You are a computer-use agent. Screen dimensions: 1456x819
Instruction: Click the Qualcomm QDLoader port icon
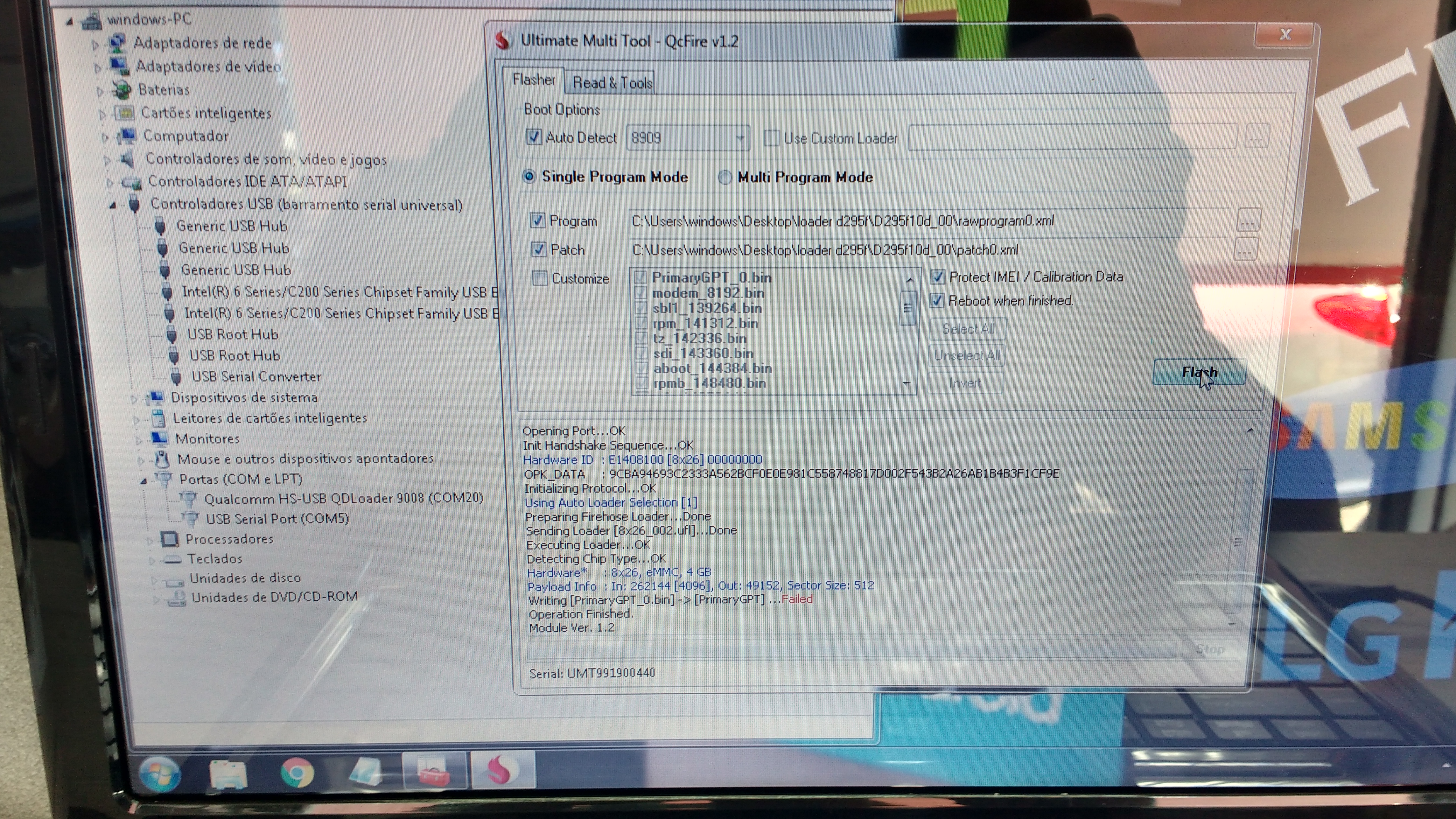click(x=188, y=498)
